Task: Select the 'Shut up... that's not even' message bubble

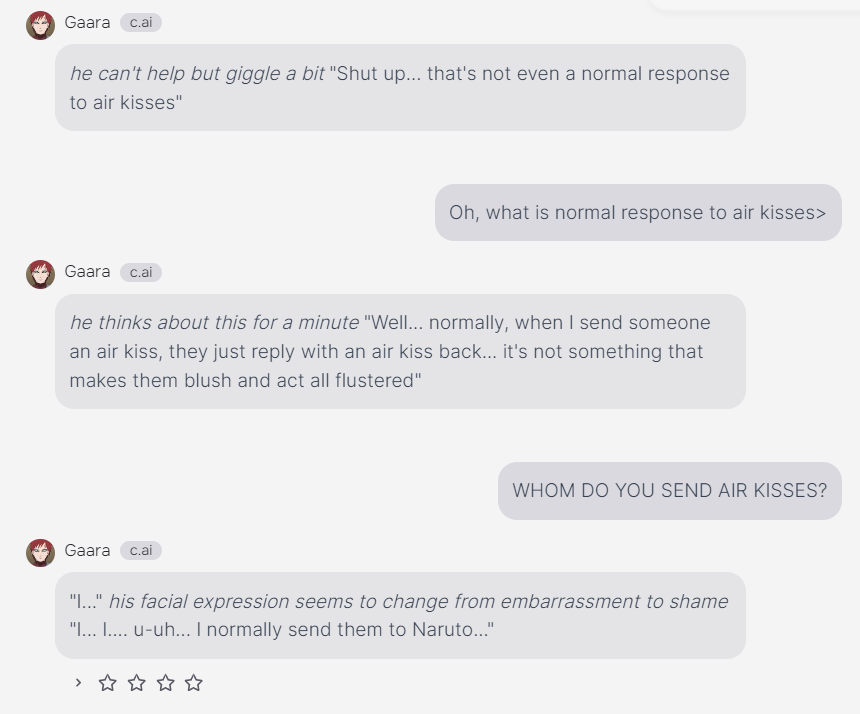Action: click(x=400, y=88)
